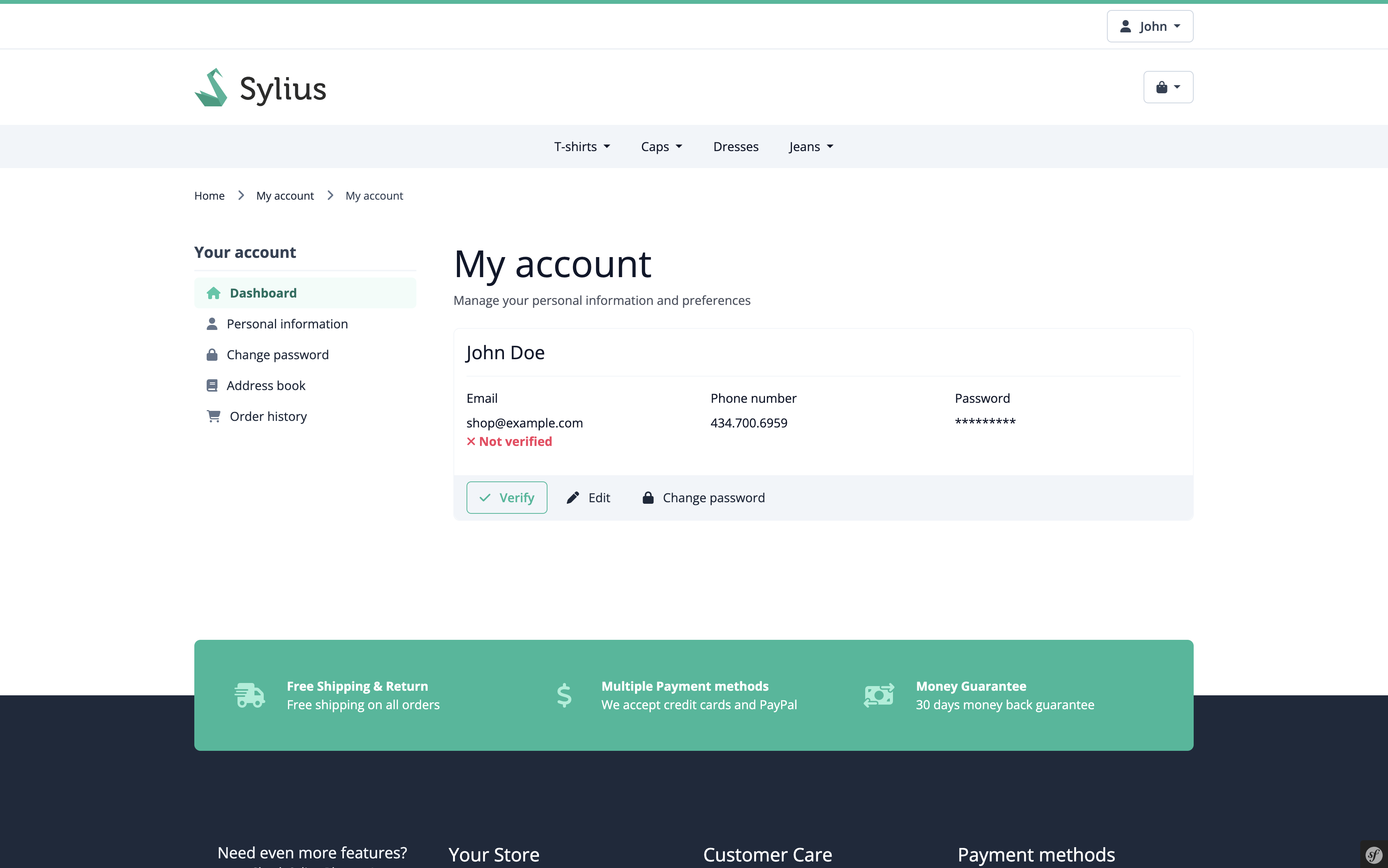Go to Order history in sidebar
Screen dimensions: 1388x868
[268, 416]
